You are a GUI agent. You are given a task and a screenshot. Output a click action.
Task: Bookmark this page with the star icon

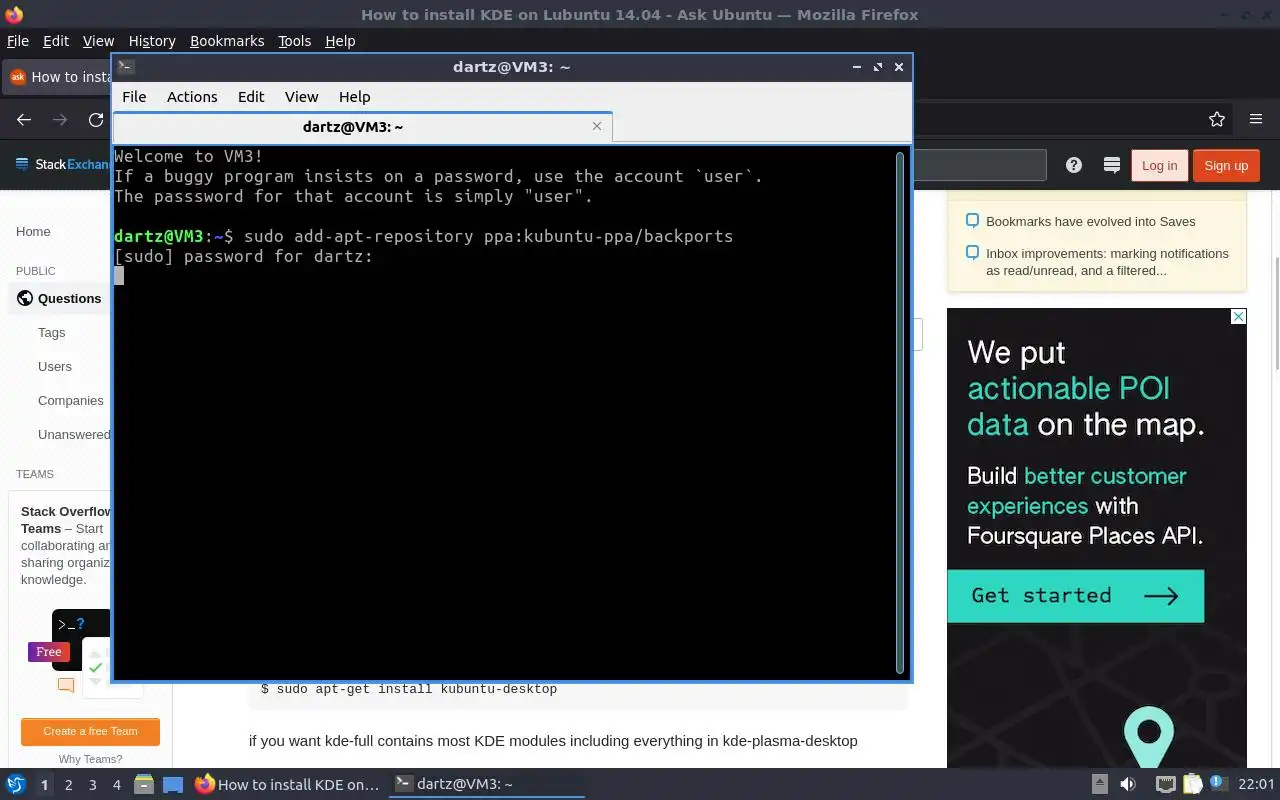[x=1217, y=119]
